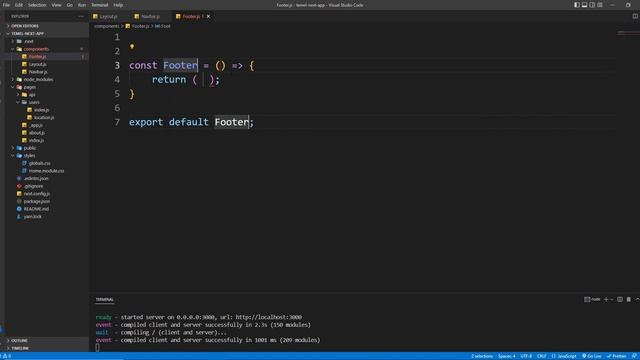This screenshot has height=360, width=640.
Task: Click Prettier status bar item
Action: pyautogui.click(x=616, y=356)
